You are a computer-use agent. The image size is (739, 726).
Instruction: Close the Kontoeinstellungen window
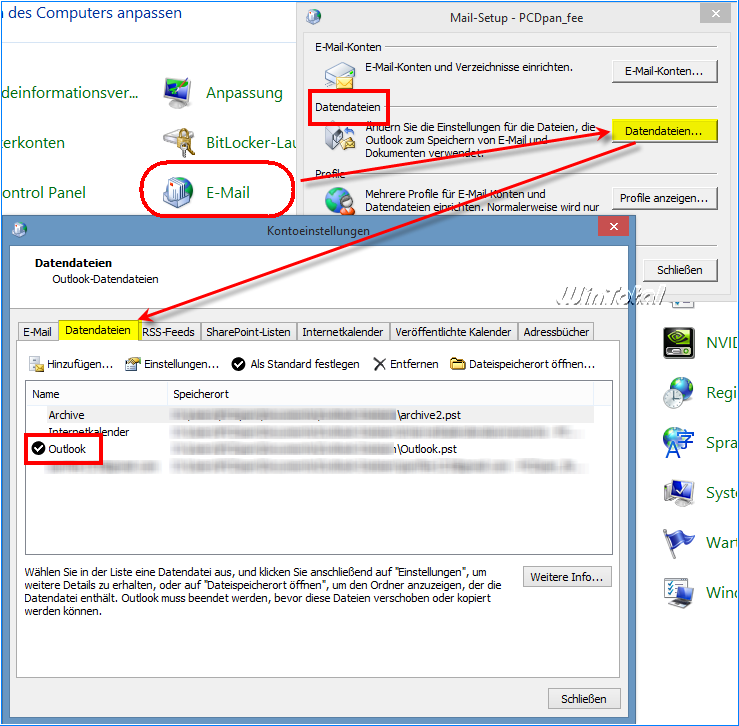614,226
